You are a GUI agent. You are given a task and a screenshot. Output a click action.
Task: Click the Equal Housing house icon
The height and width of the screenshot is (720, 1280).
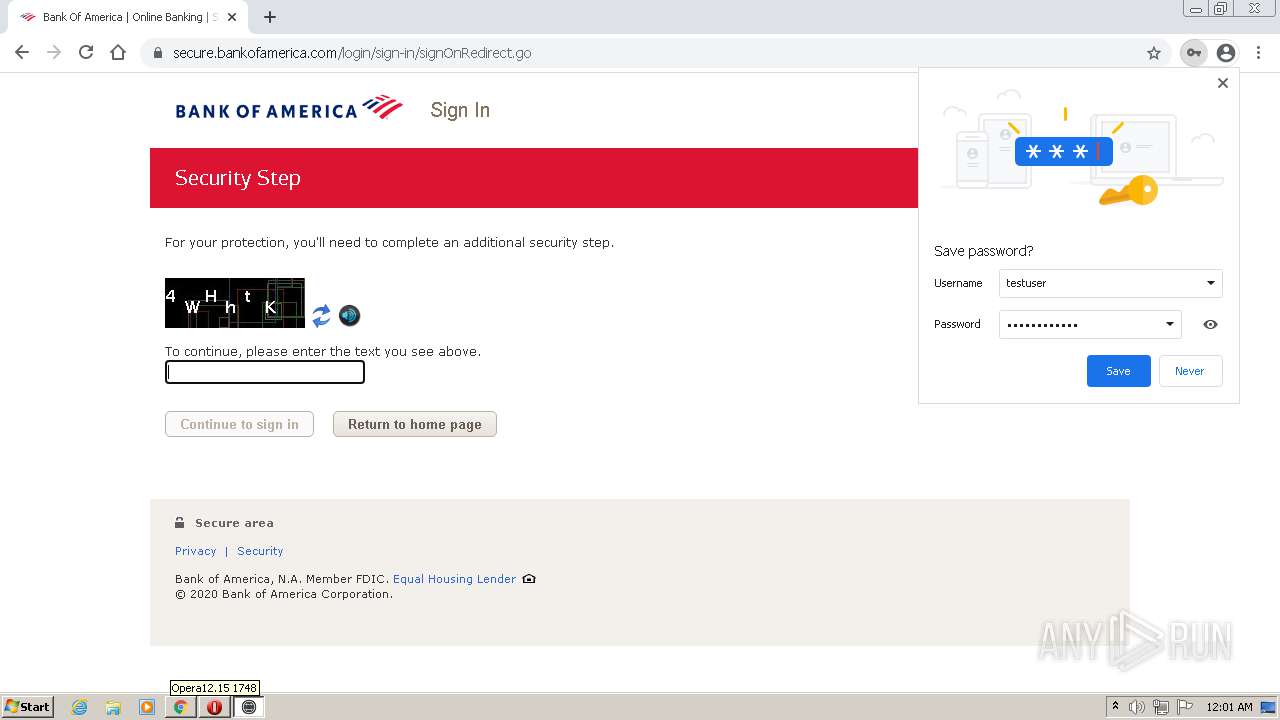[x=529, y=579]
